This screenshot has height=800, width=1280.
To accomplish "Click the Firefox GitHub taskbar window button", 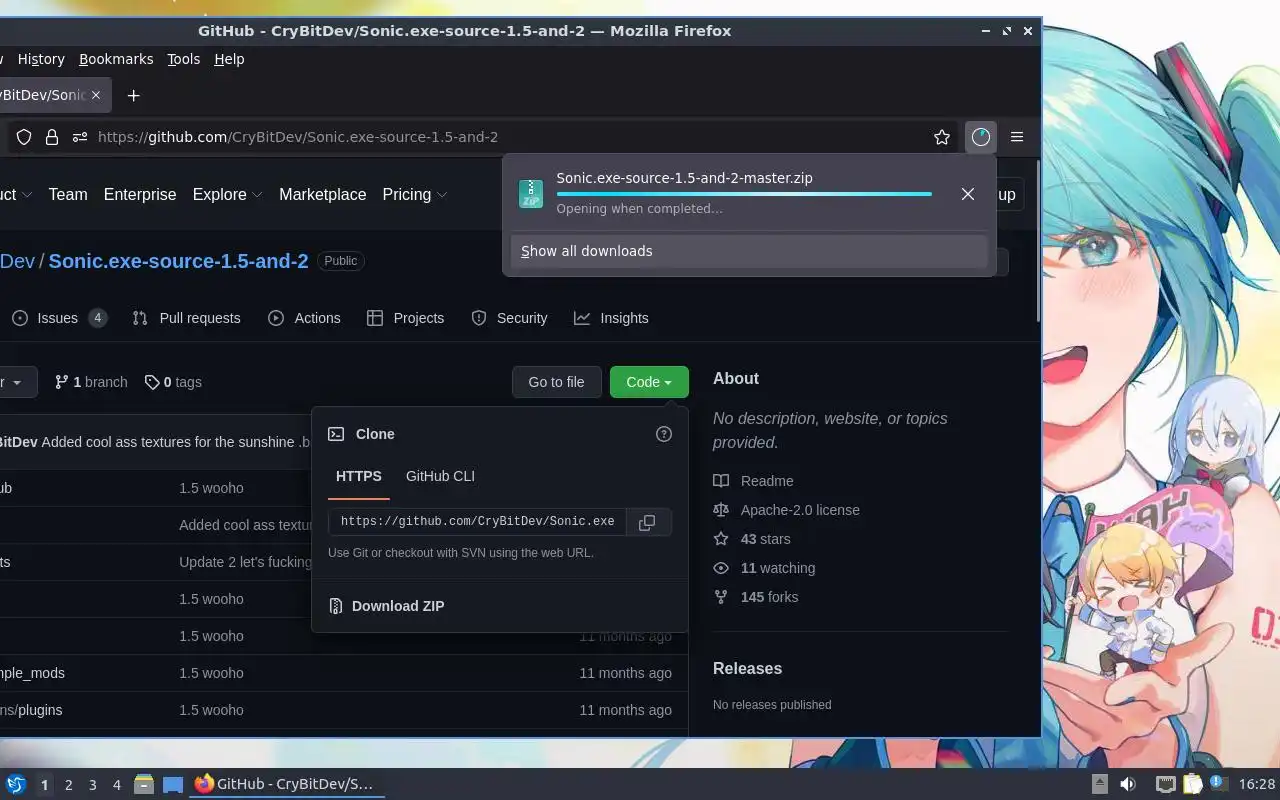I will (285, 785).
